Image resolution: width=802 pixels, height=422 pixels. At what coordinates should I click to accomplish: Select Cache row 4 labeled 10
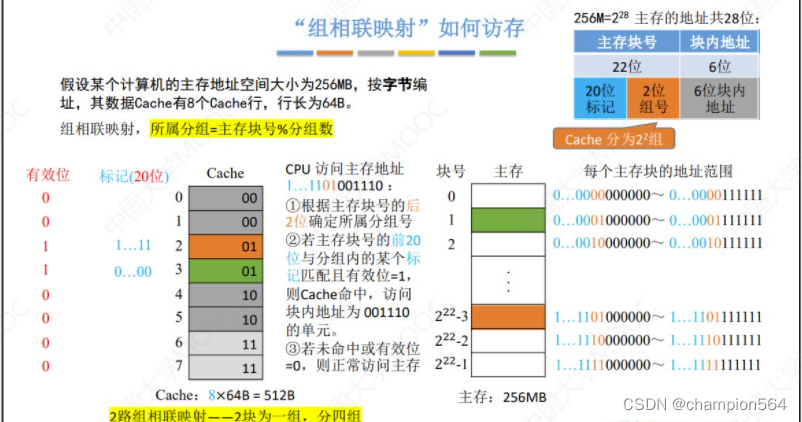226,295
